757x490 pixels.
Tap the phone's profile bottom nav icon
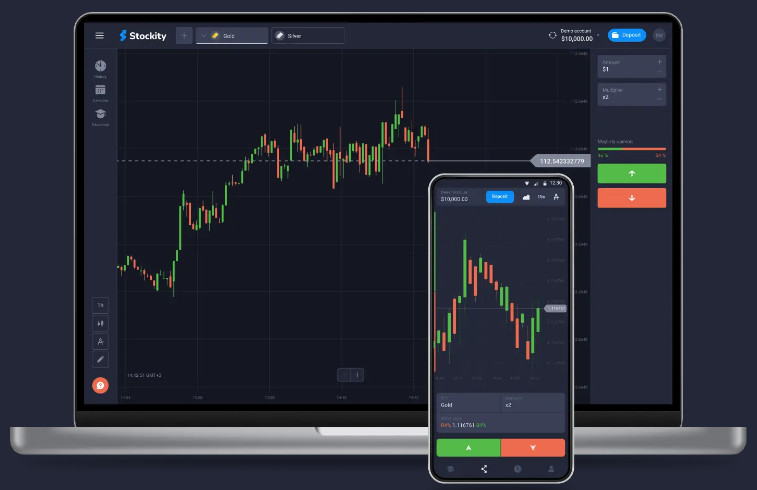pyautogui.click(x=550, y=469)
